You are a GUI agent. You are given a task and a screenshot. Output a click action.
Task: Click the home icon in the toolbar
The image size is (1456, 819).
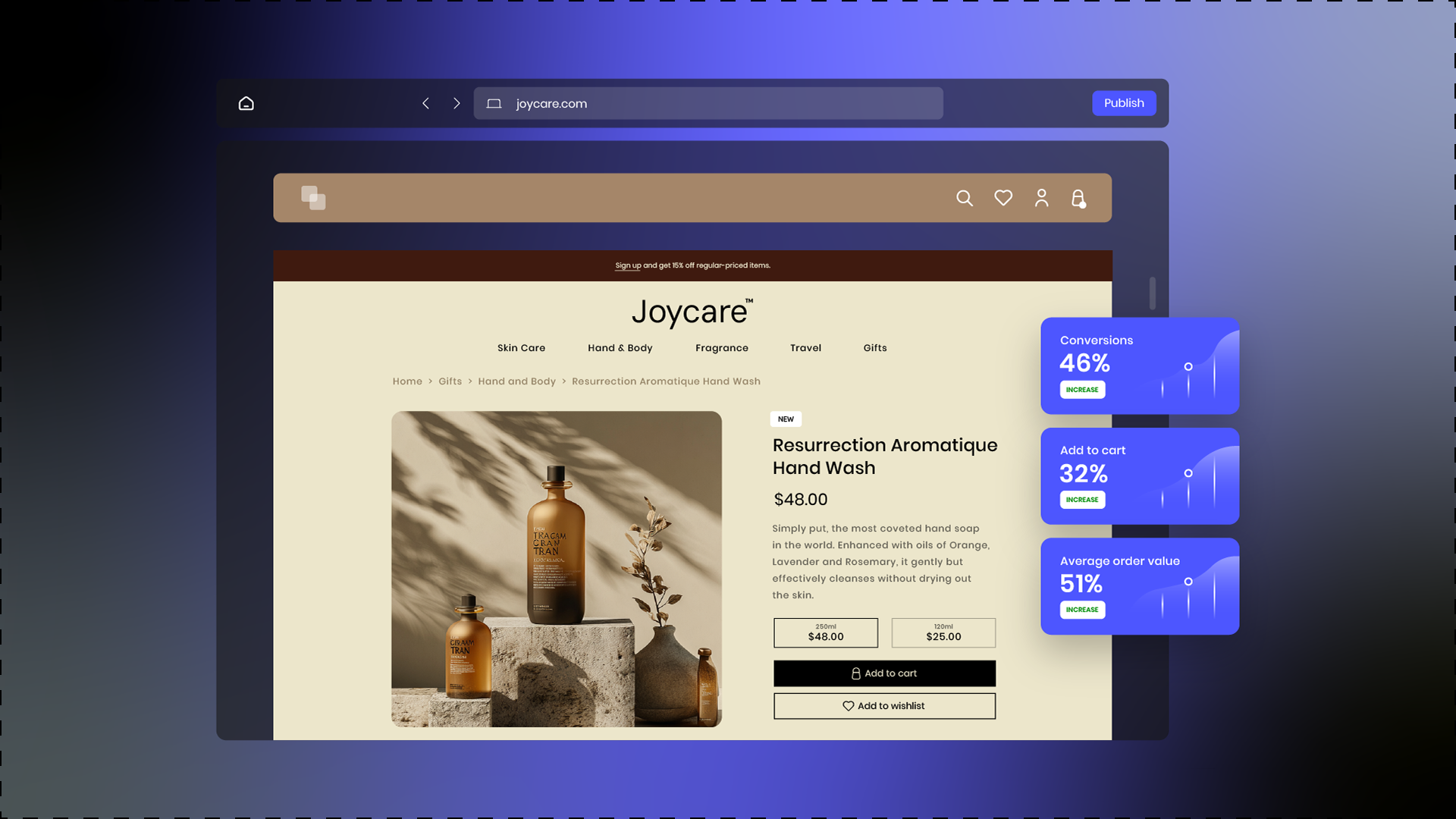(246, 103)
